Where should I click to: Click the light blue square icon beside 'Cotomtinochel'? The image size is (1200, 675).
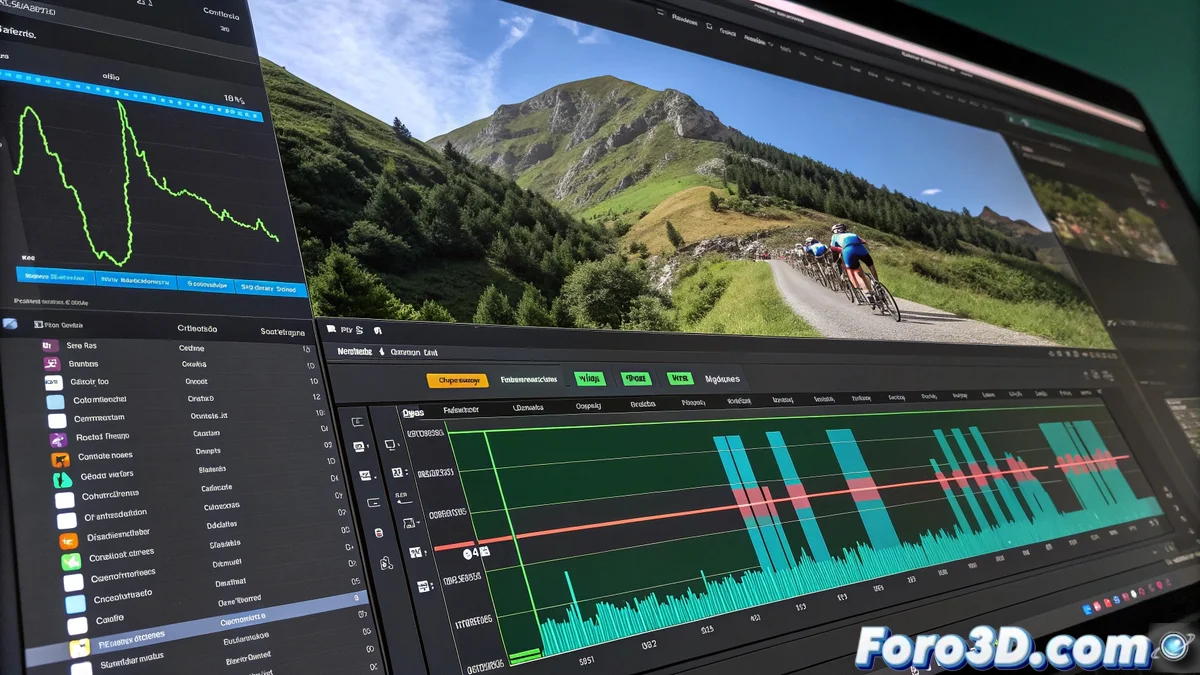point(55,401)
